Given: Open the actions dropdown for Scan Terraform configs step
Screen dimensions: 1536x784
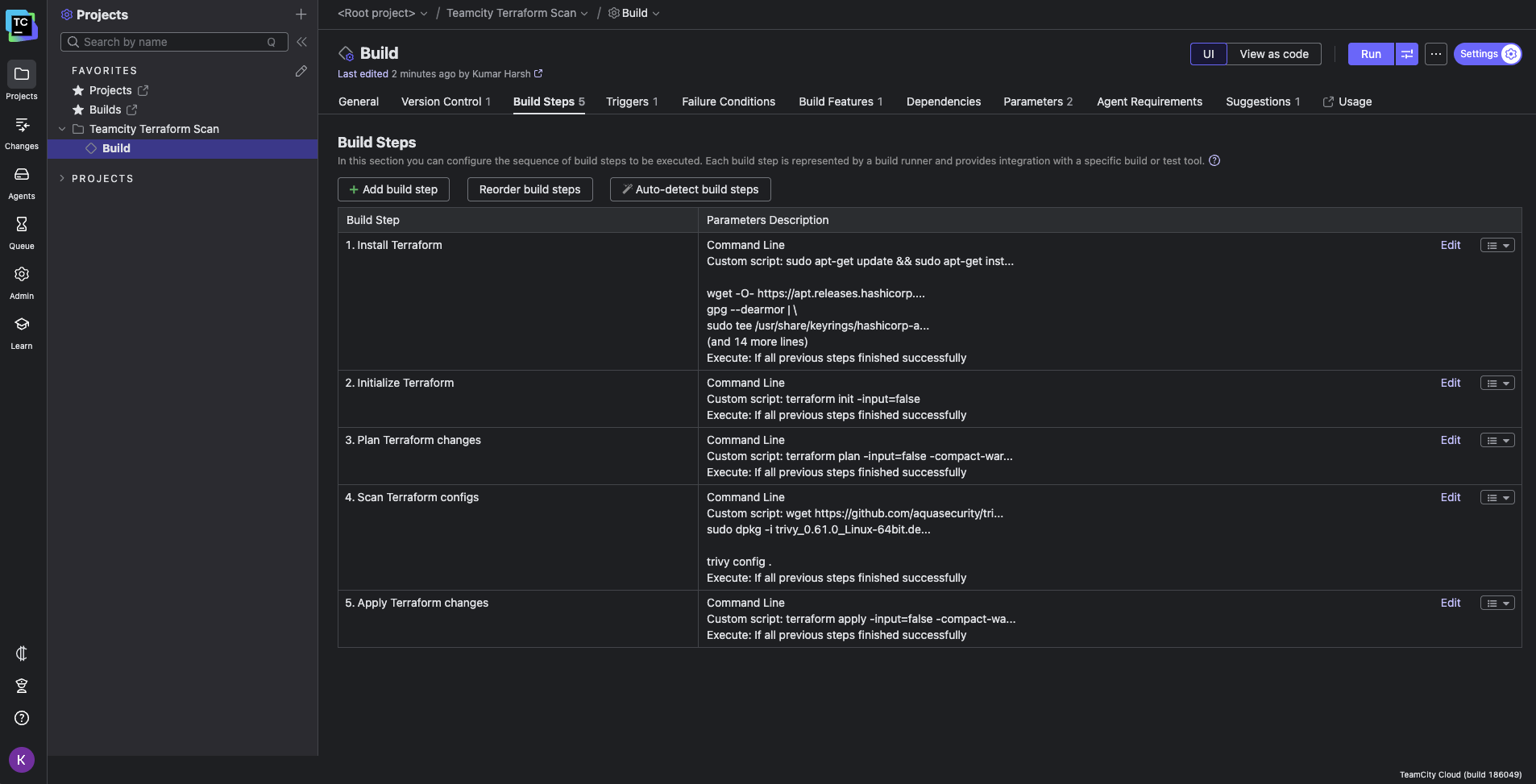Looking at the screenshot, I should tap(1497, 497).
